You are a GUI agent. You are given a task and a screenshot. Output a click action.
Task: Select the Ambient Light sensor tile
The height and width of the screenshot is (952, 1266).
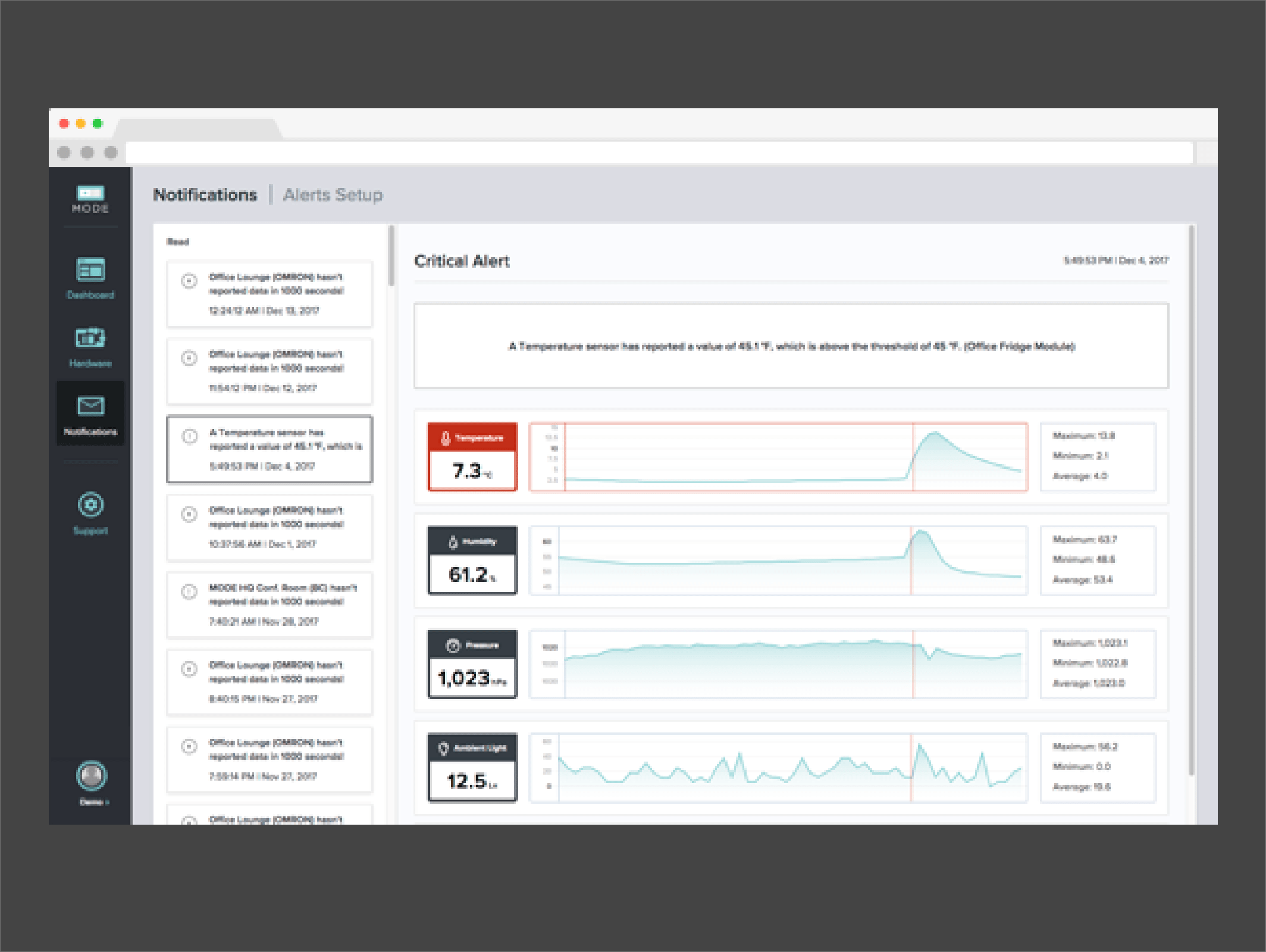[x=472, y=767]
